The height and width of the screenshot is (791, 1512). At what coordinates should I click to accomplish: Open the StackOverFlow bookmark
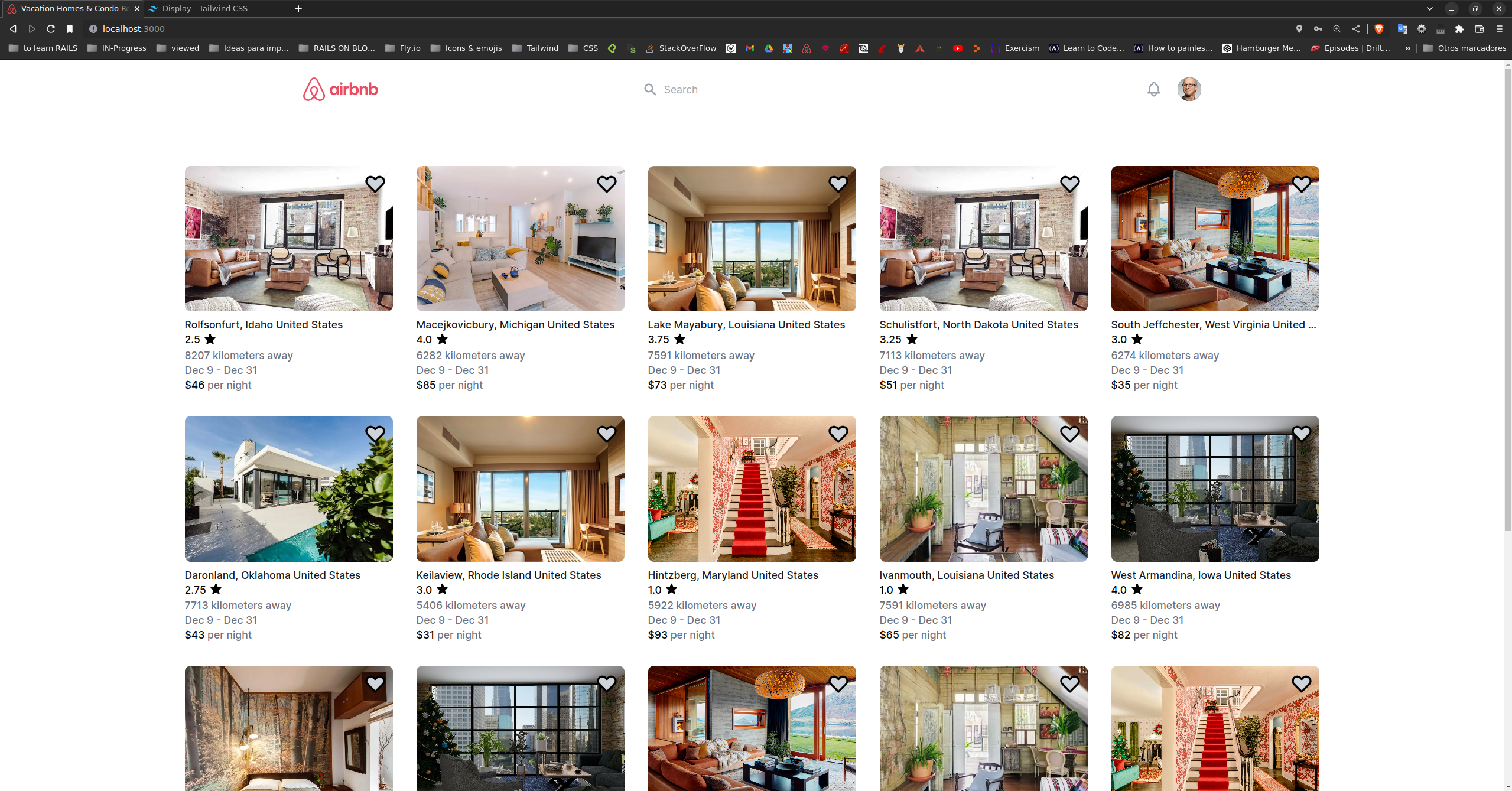coord(681,48)
